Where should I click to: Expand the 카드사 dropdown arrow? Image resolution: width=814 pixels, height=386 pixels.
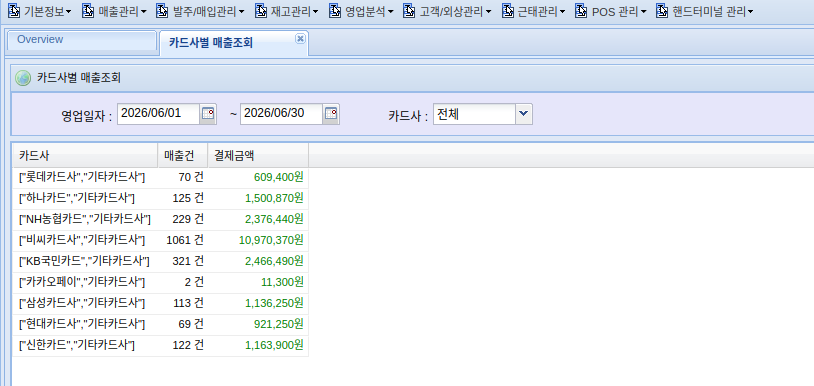coord(524,114)
